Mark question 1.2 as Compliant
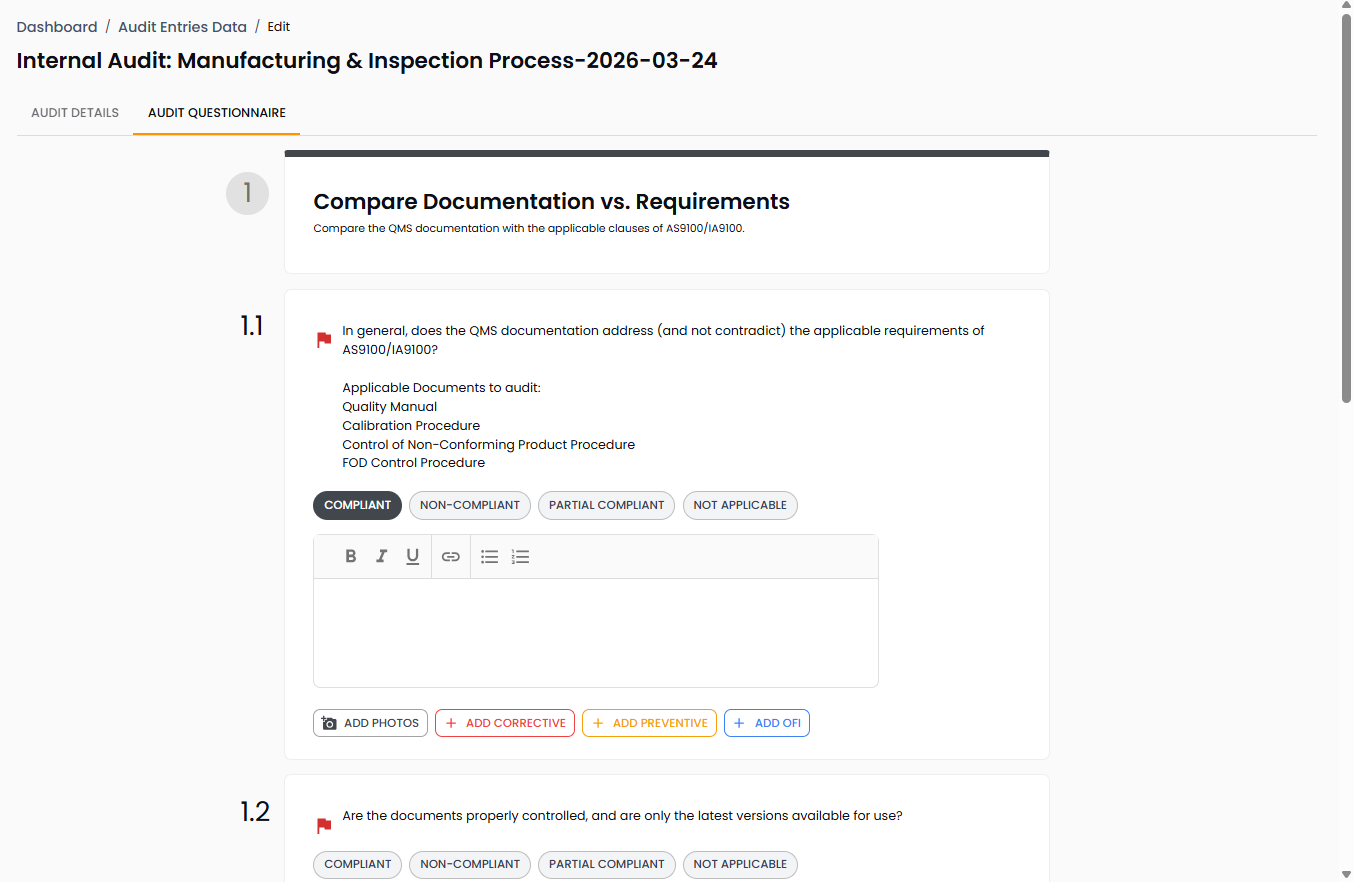This screenshot has width=1354, height=882. (x=357, y=864)
